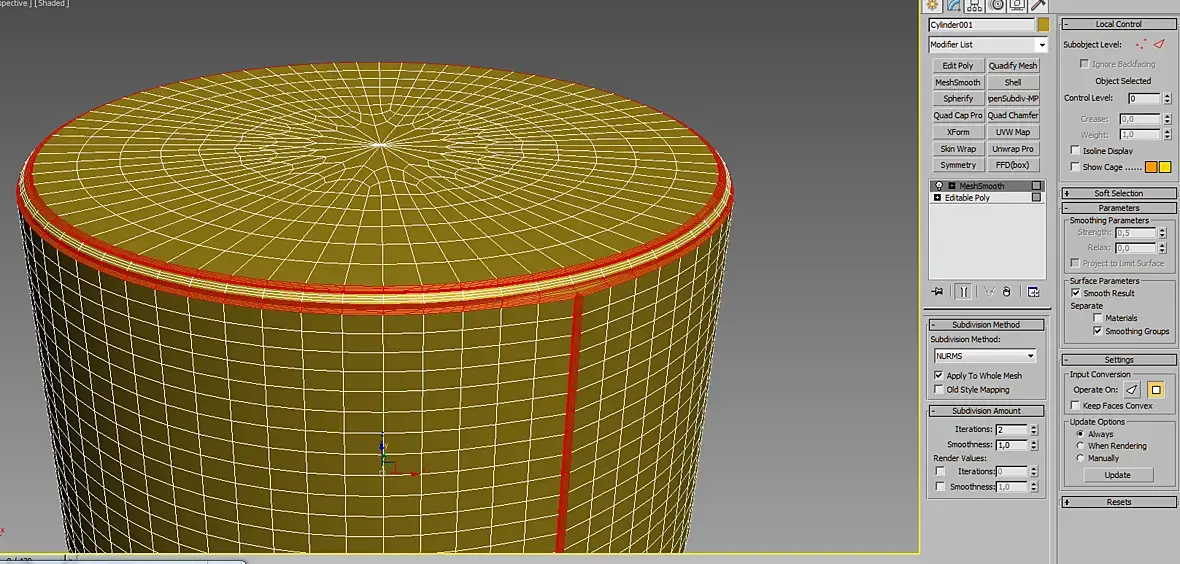Click box icon right of Editable Poly row

click(1036, 197)
